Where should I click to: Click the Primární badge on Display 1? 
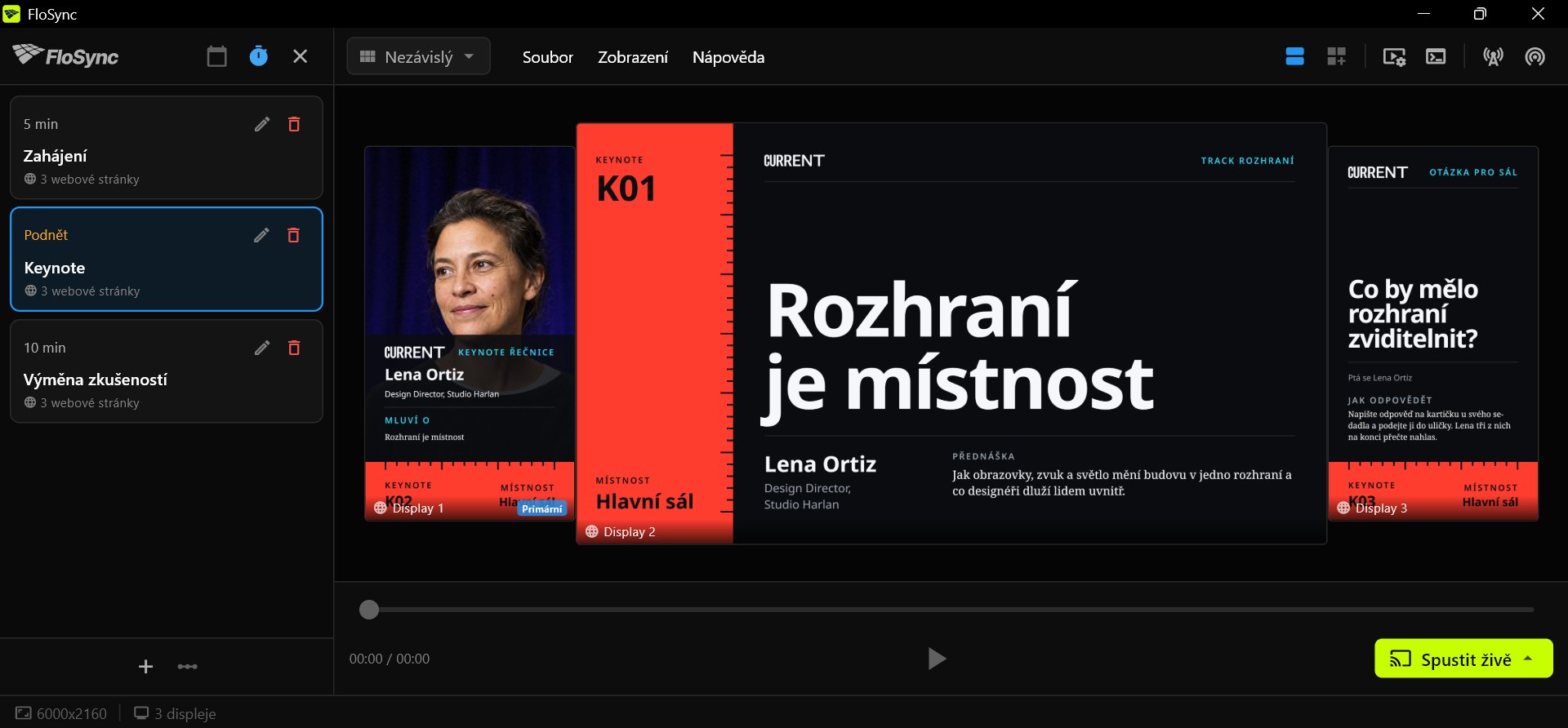[x=542, y=508]
